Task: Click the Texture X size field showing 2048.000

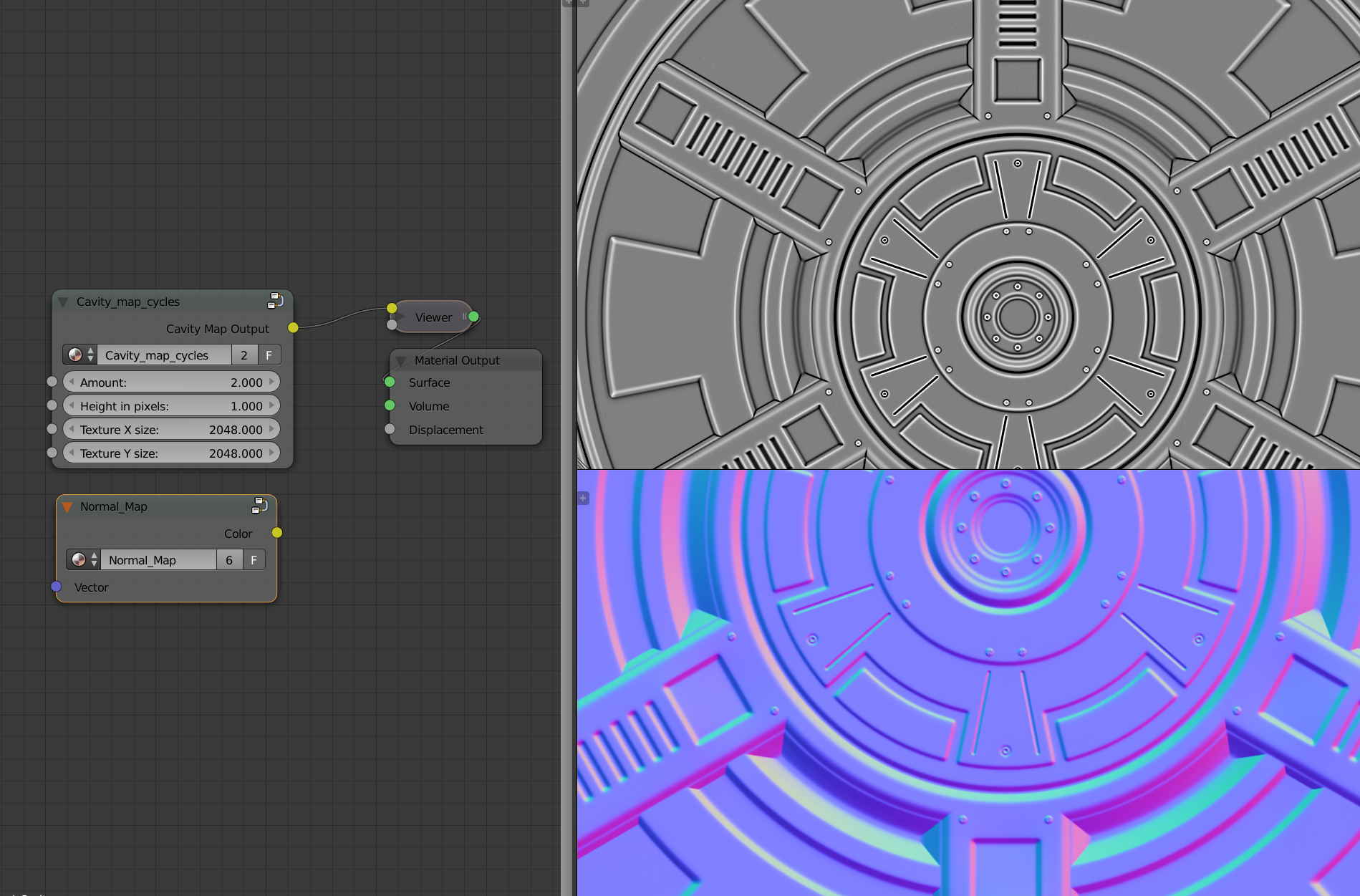Action: click(171, 429)
